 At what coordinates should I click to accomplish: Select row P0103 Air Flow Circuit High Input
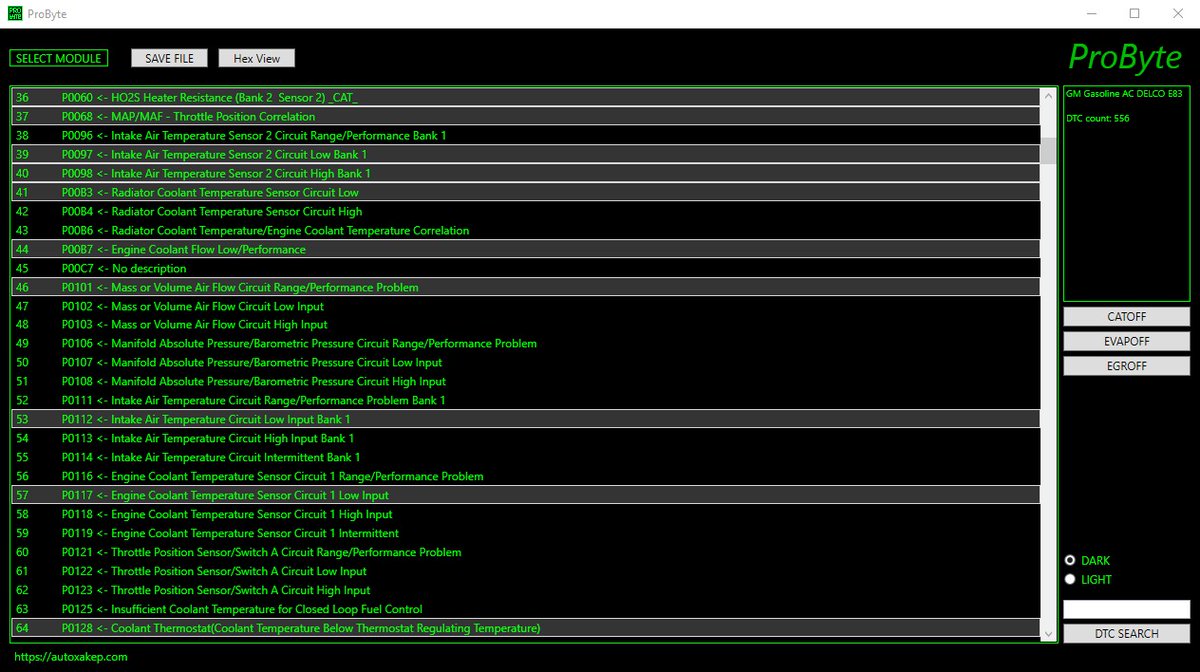pos(526,324)
